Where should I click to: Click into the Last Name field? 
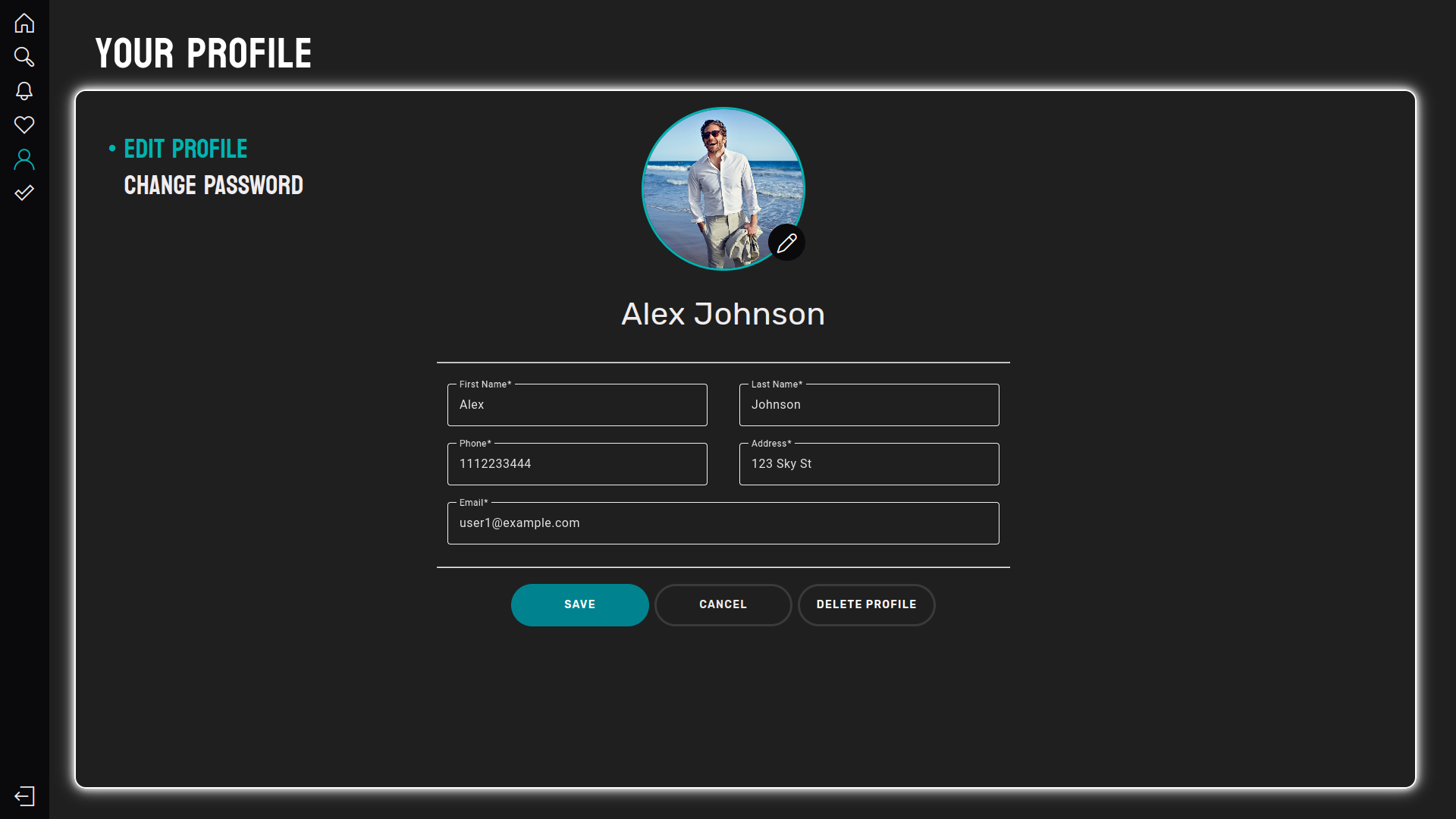[x=869, y=405]
